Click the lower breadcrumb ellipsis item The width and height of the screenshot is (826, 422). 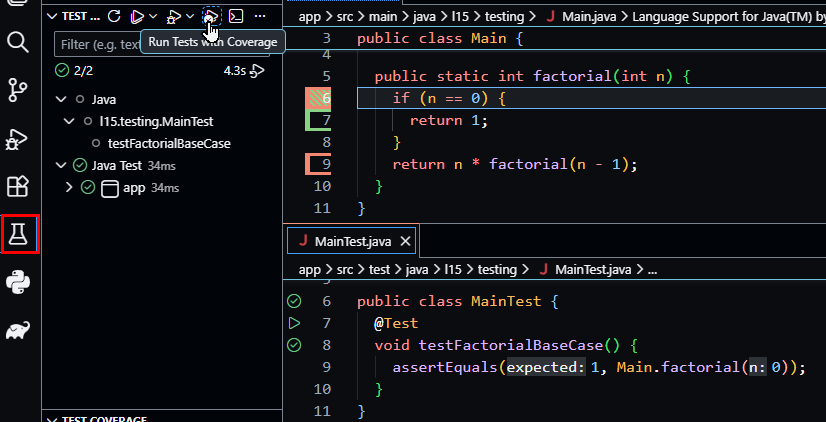pos(652,270)
